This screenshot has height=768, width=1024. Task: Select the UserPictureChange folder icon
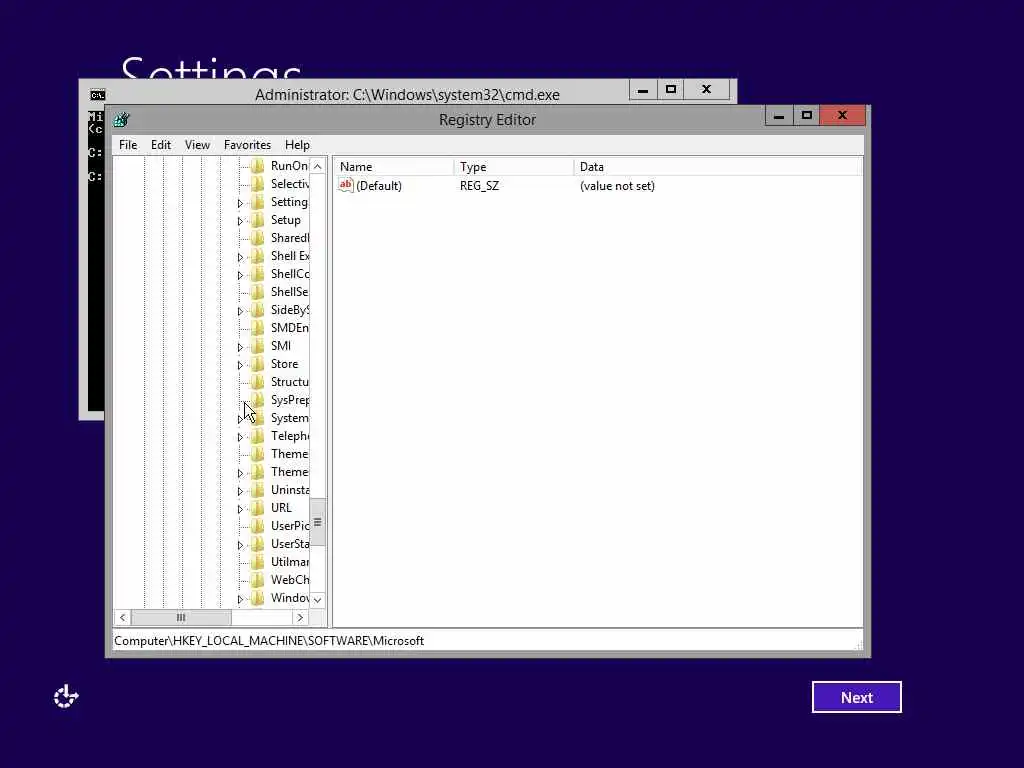point(258,526)
